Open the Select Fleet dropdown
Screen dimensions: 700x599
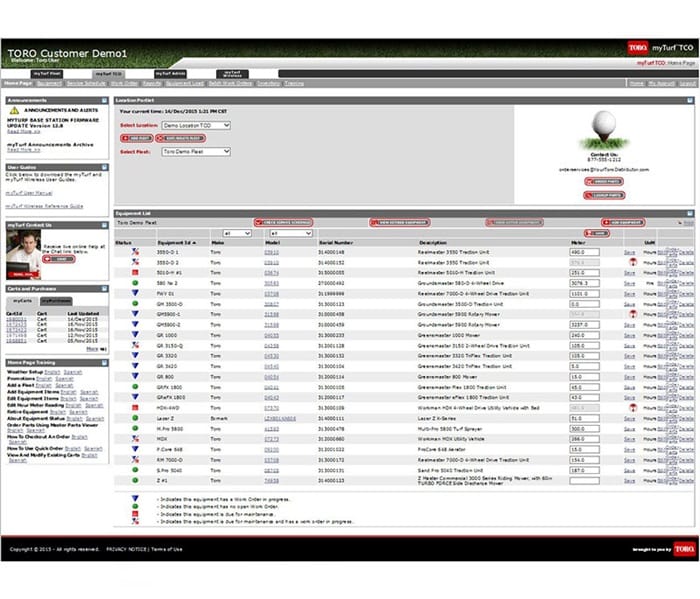(x=196, y=152)
